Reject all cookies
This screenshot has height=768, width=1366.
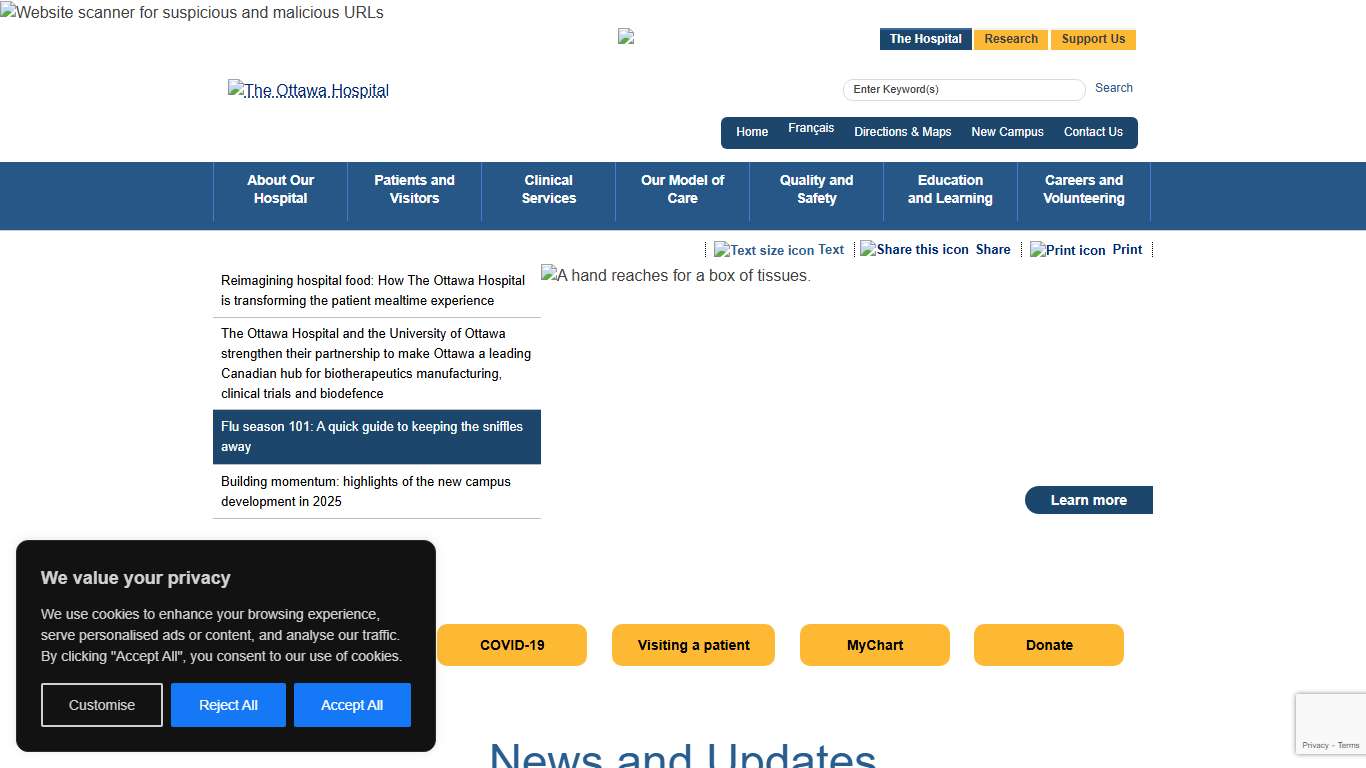(x=228, y=705)
